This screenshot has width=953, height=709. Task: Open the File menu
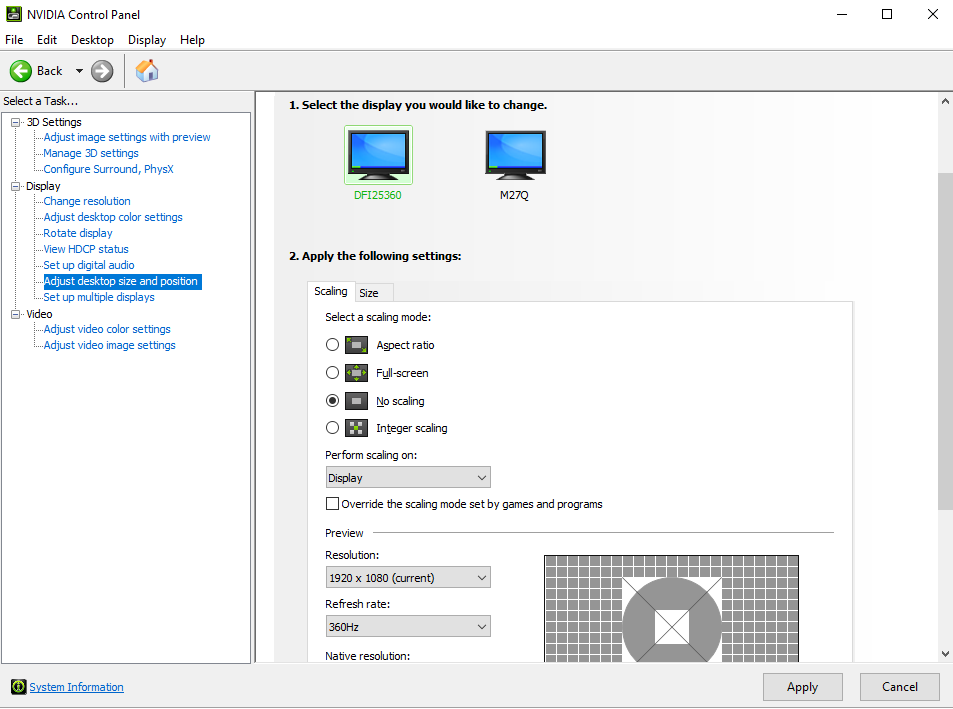click(x=14, y=39)
